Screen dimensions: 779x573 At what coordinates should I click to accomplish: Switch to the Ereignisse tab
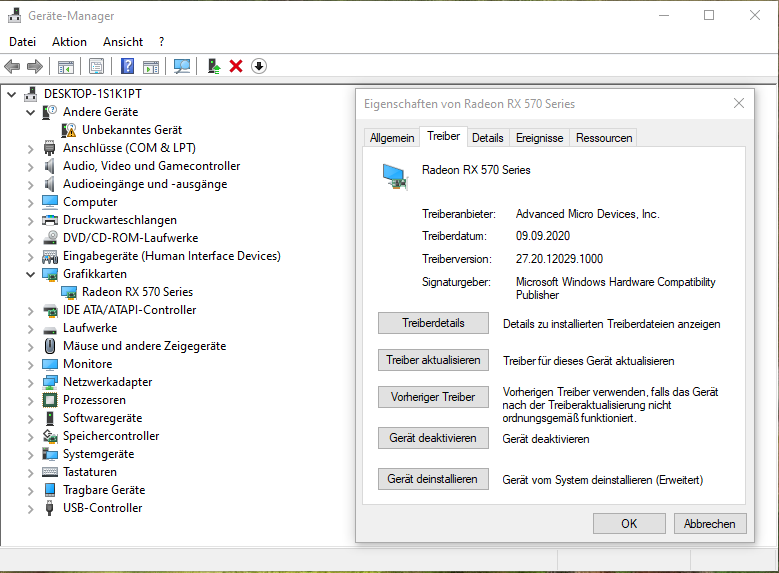pyautogui.click(x=539, y=138)
